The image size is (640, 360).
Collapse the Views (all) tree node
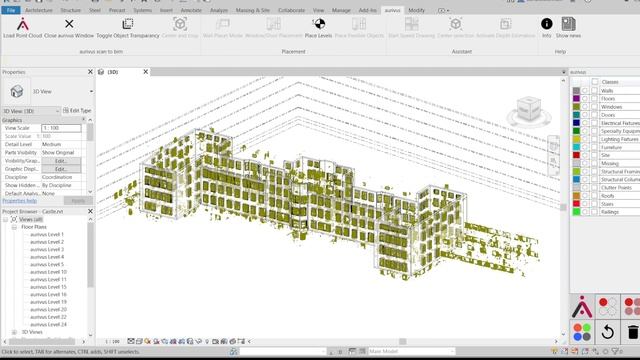coord(6,220)
